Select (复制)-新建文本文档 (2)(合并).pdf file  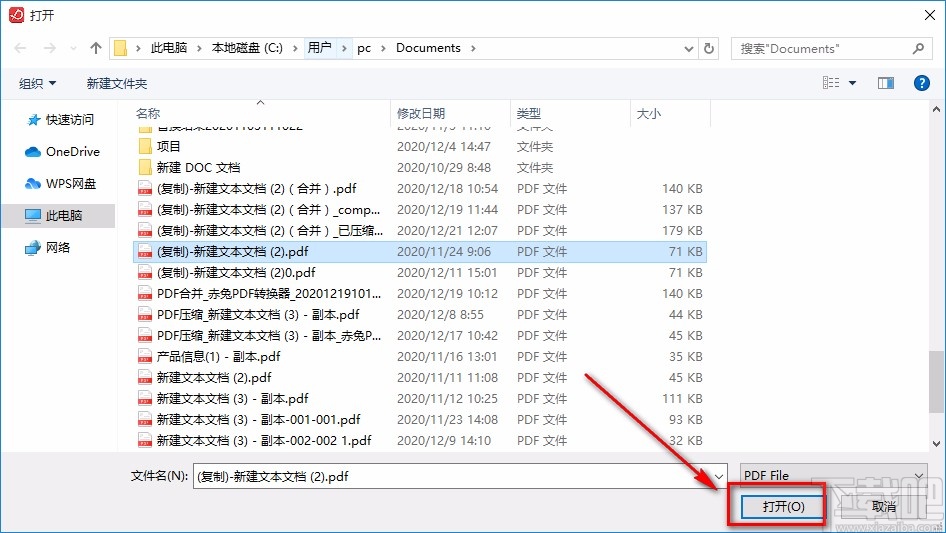pos(419,189)
